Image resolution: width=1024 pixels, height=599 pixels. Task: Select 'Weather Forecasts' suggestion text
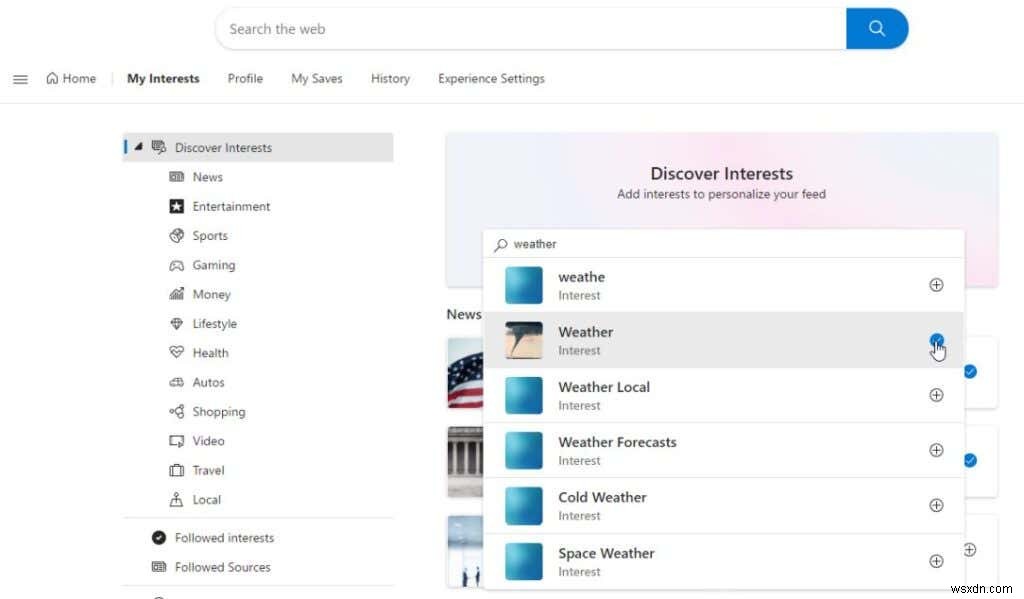tap(617, 442)
